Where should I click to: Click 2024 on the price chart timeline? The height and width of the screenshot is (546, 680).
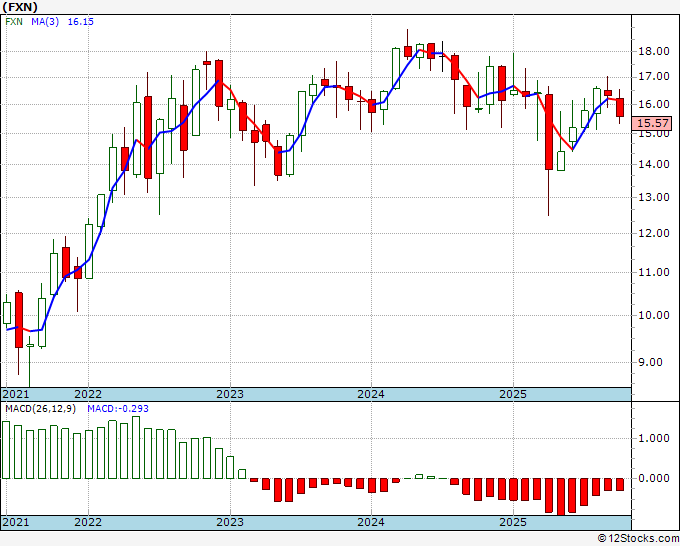[x=371, y=394]
